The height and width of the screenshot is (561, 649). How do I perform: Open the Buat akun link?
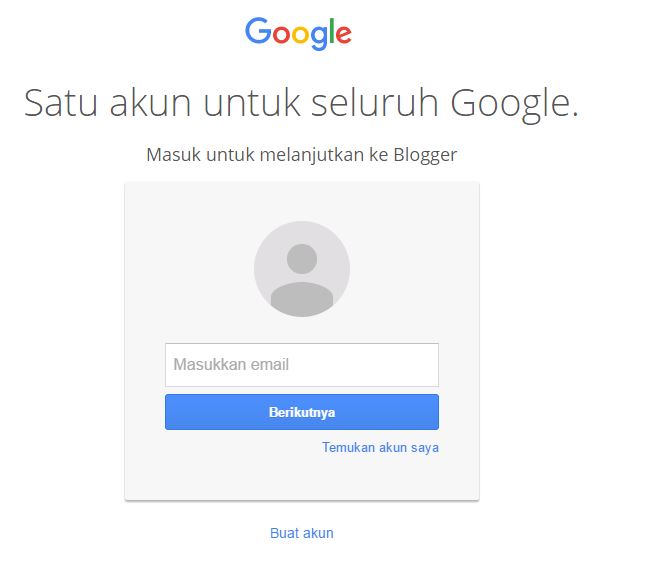coord(302,533)
